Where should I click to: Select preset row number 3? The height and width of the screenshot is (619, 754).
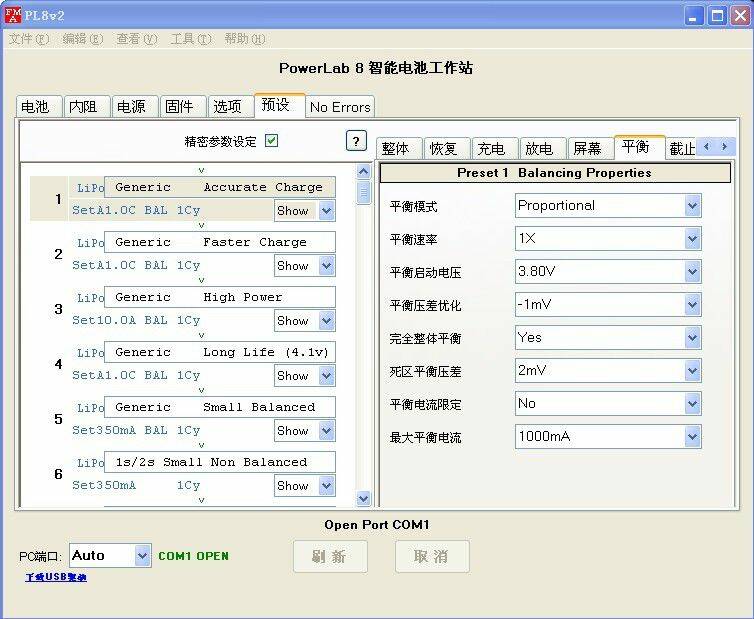[58, 309]
